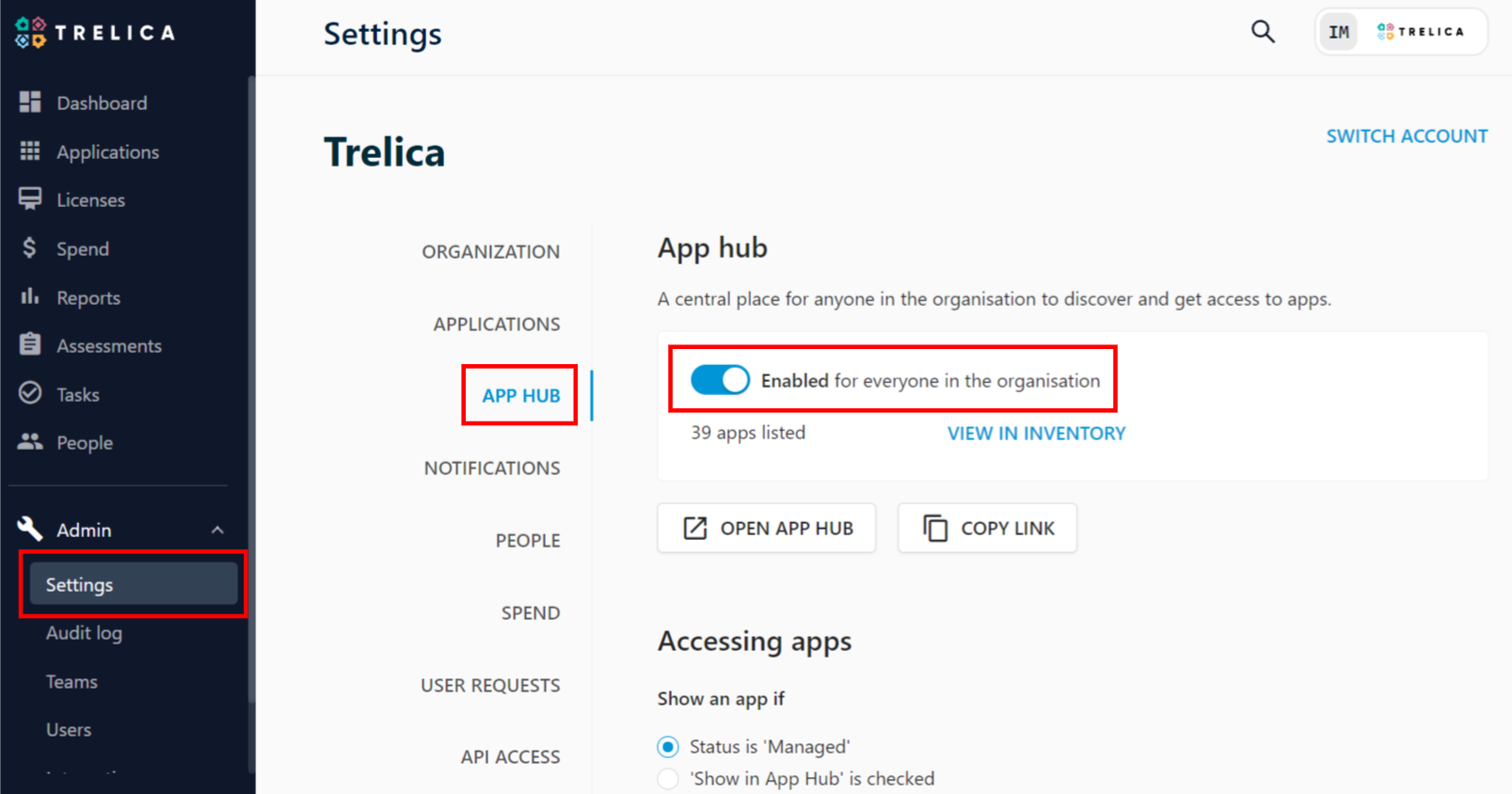Collapse the Admin section chevron

tap(217, 530)
